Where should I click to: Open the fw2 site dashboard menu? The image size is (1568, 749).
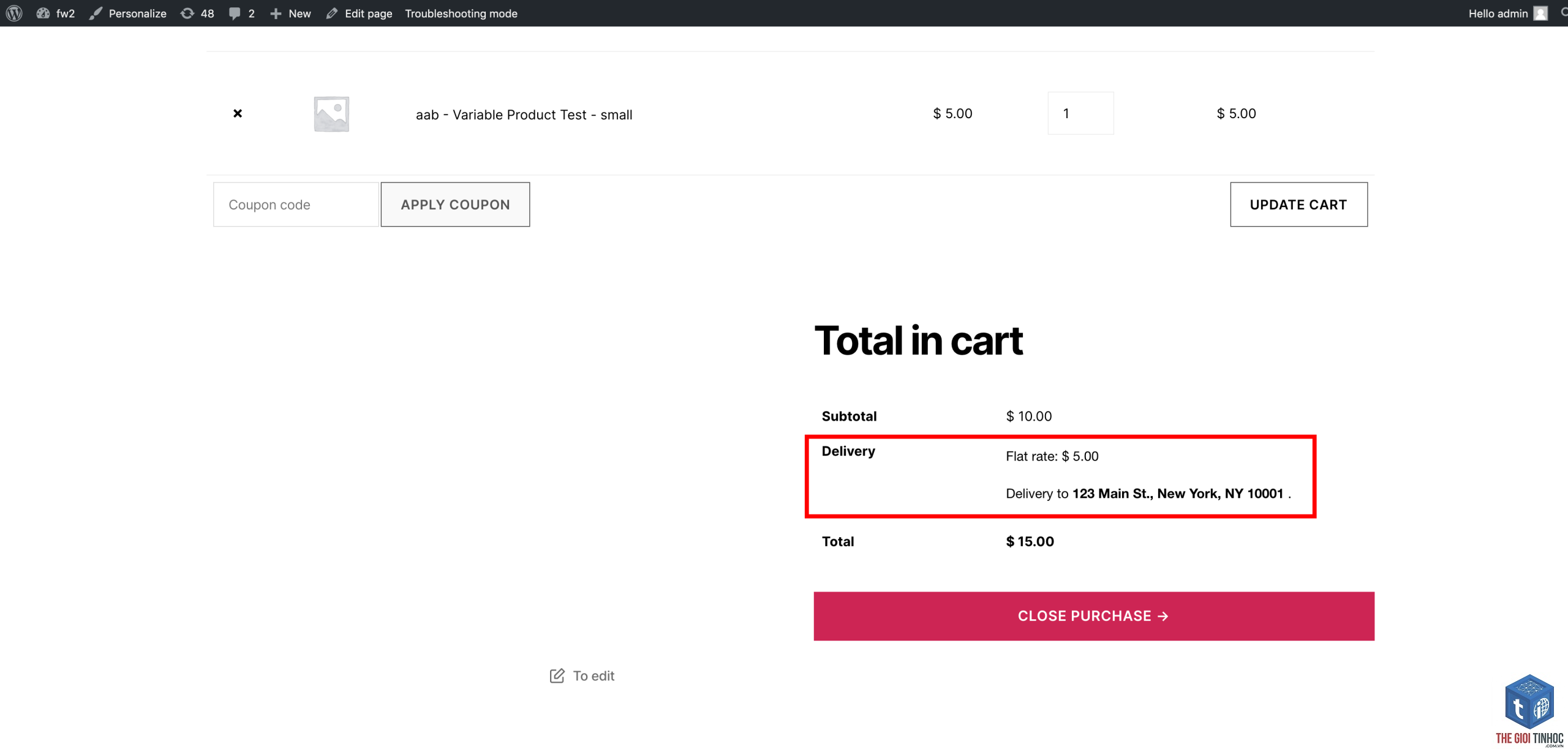pos(56,13)
